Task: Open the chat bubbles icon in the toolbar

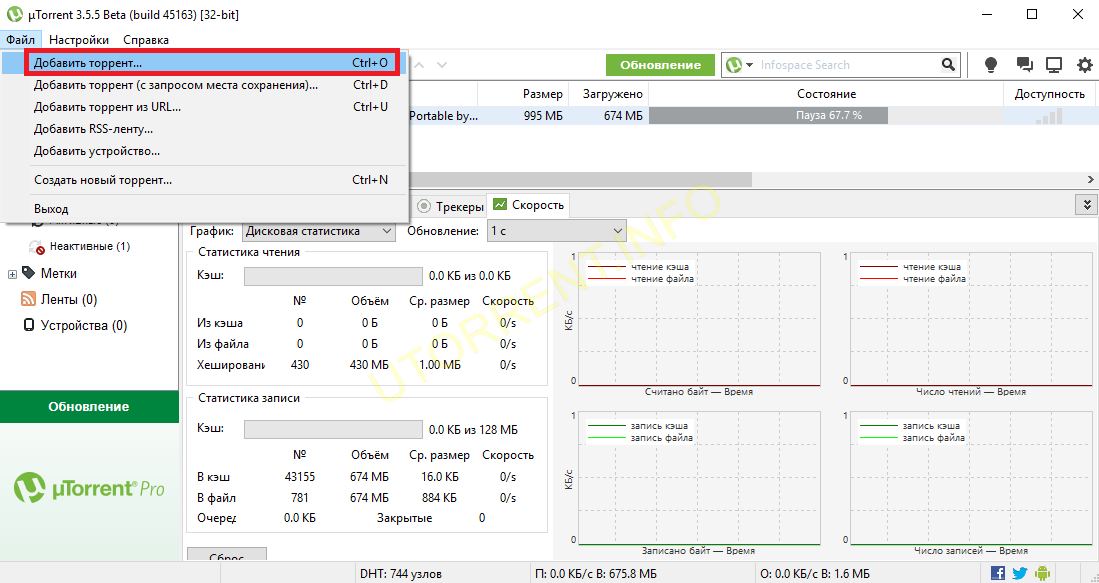Action: click(1024, 65)
